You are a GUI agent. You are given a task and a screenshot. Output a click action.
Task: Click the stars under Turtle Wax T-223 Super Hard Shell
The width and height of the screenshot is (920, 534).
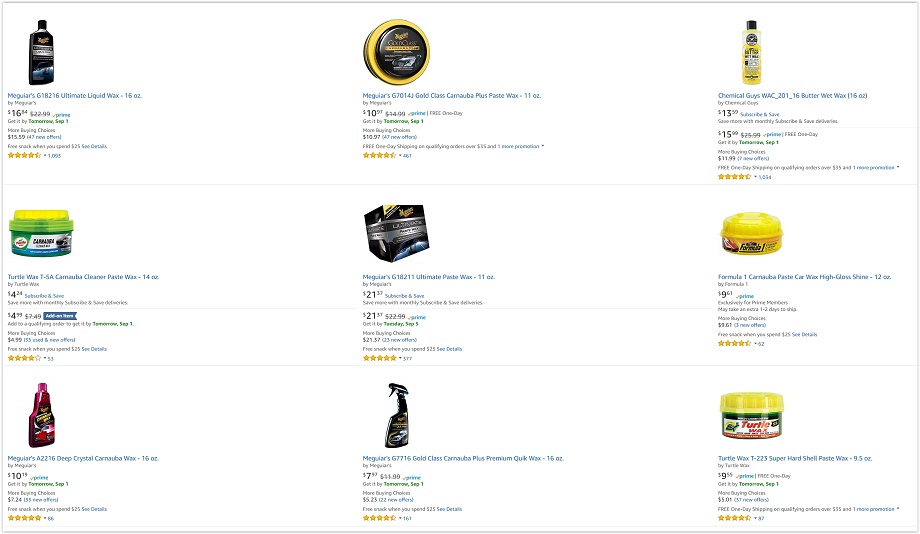[735, 518]
